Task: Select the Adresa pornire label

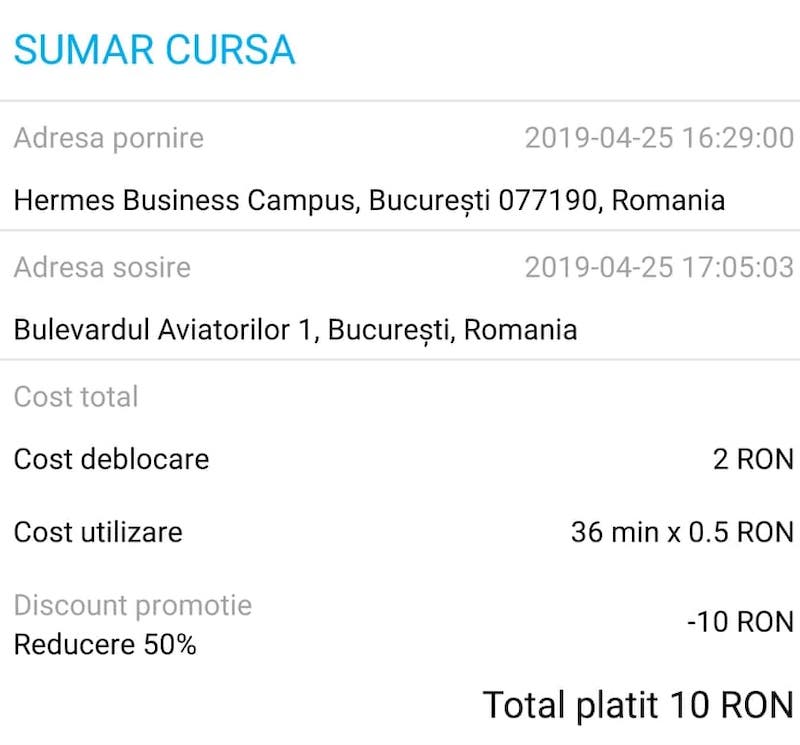Action: click(x=108, y=137)
